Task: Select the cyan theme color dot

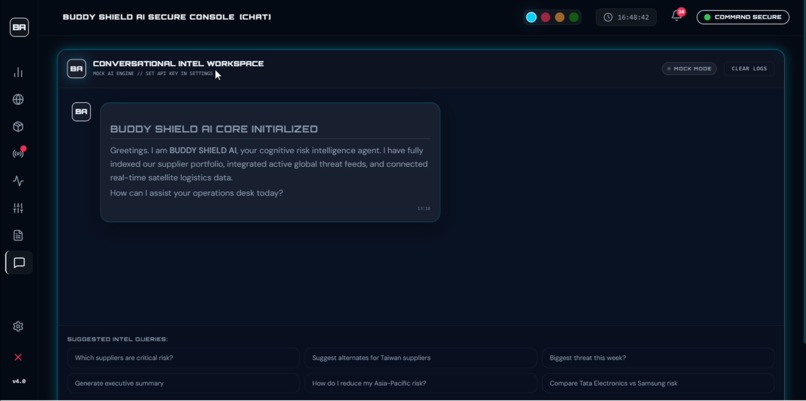Action: 532,17
